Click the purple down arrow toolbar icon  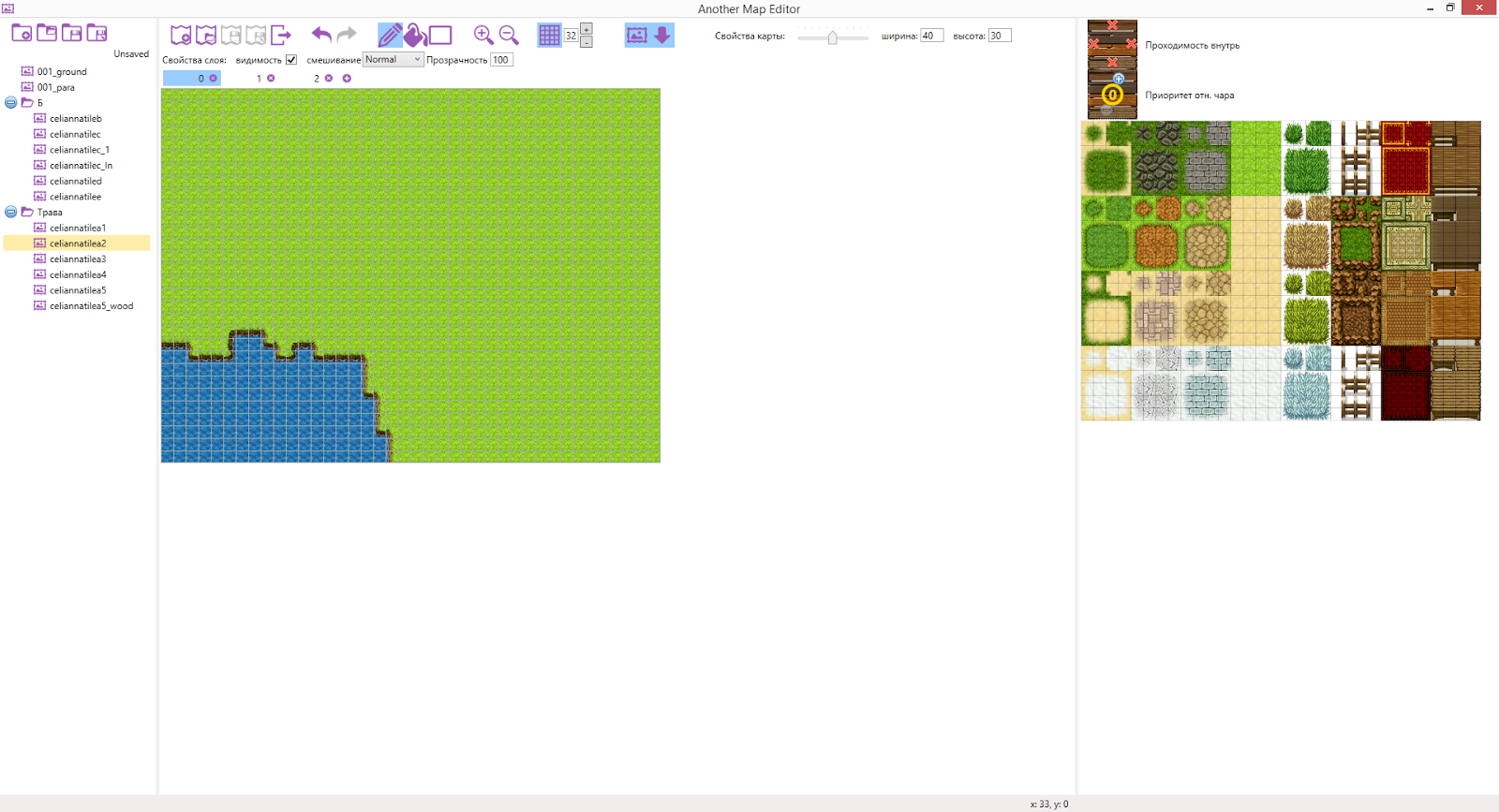click(662, 36)
